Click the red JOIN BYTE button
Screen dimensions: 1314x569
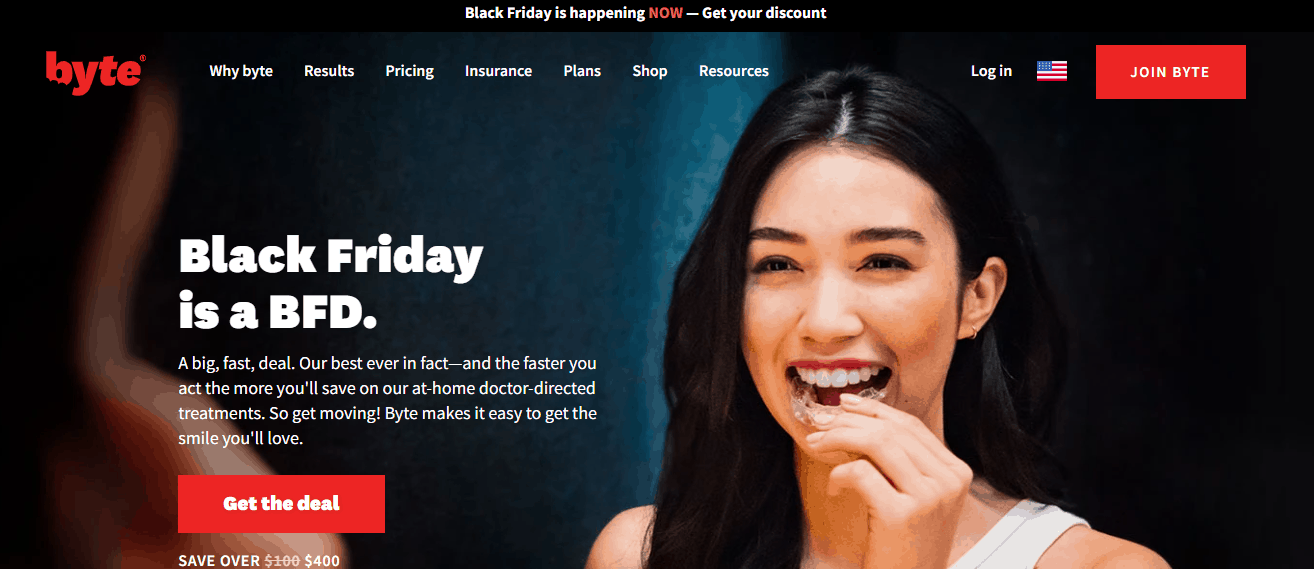pyautogui.click(x=1170, y=72)
